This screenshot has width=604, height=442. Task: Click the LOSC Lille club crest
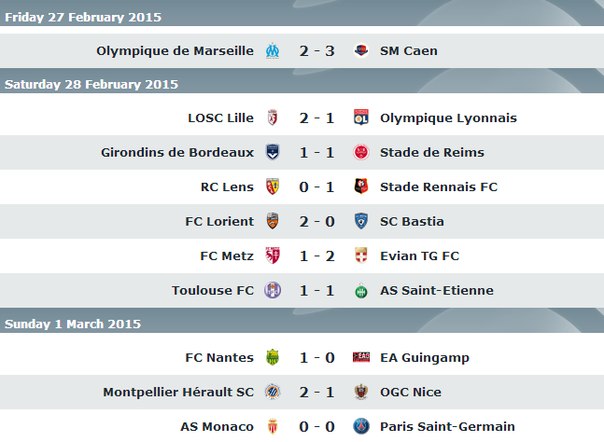point(271,118)
